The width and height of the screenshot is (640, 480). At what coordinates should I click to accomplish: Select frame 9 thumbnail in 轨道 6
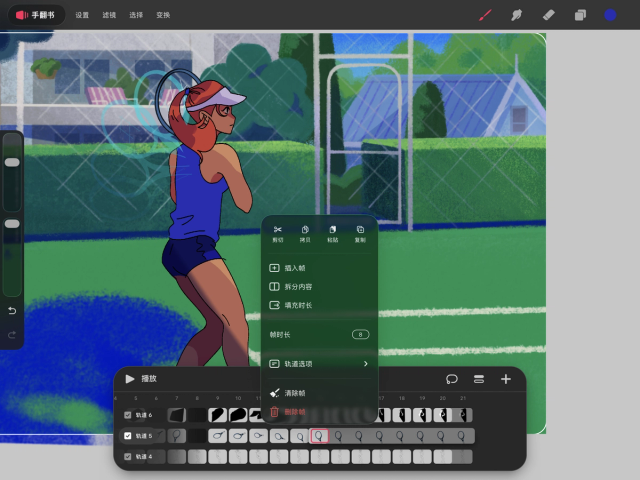(218, 415)
